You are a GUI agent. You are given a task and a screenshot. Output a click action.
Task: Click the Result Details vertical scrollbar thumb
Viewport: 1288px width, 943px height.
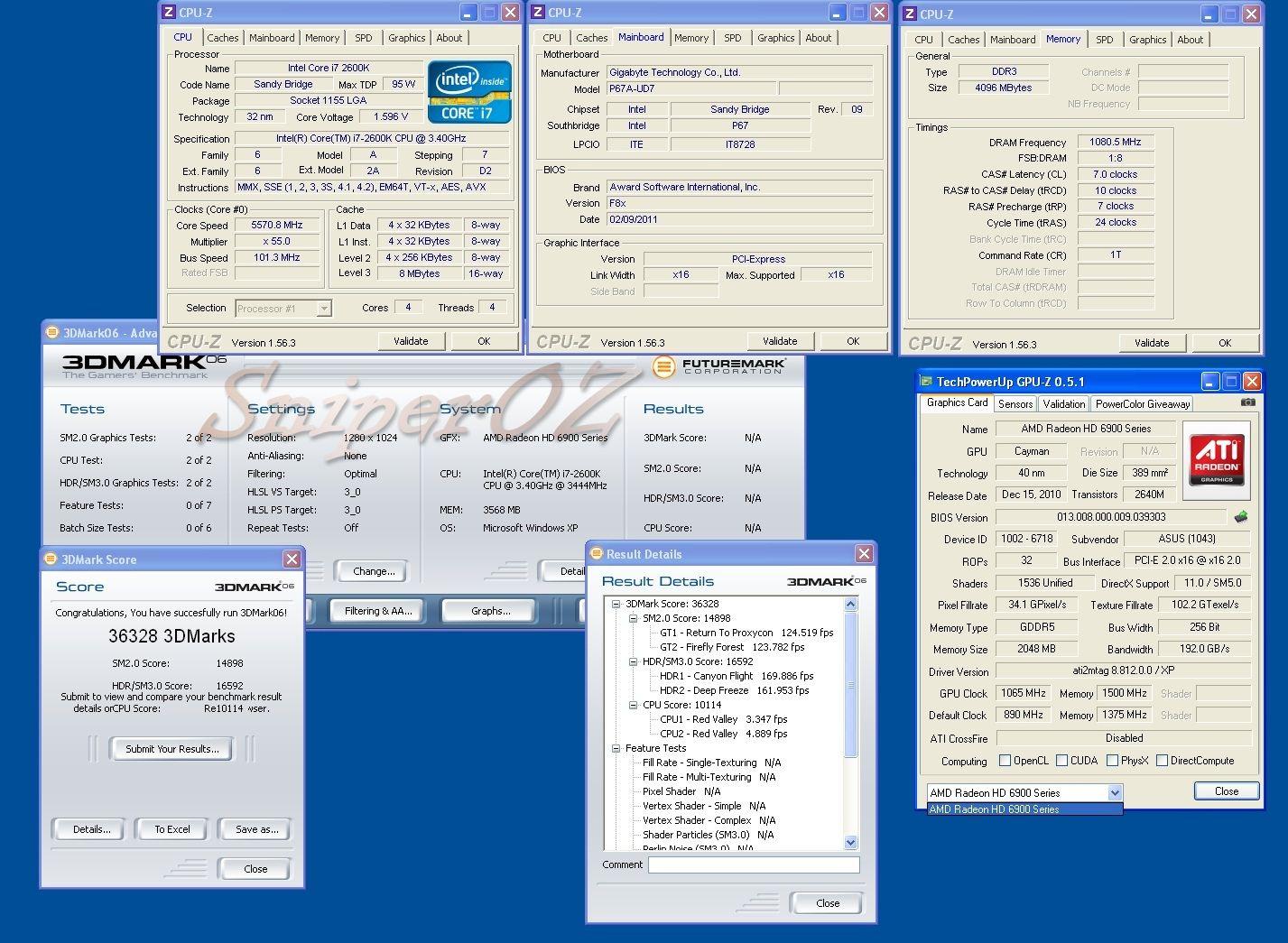tap(850, 685)
